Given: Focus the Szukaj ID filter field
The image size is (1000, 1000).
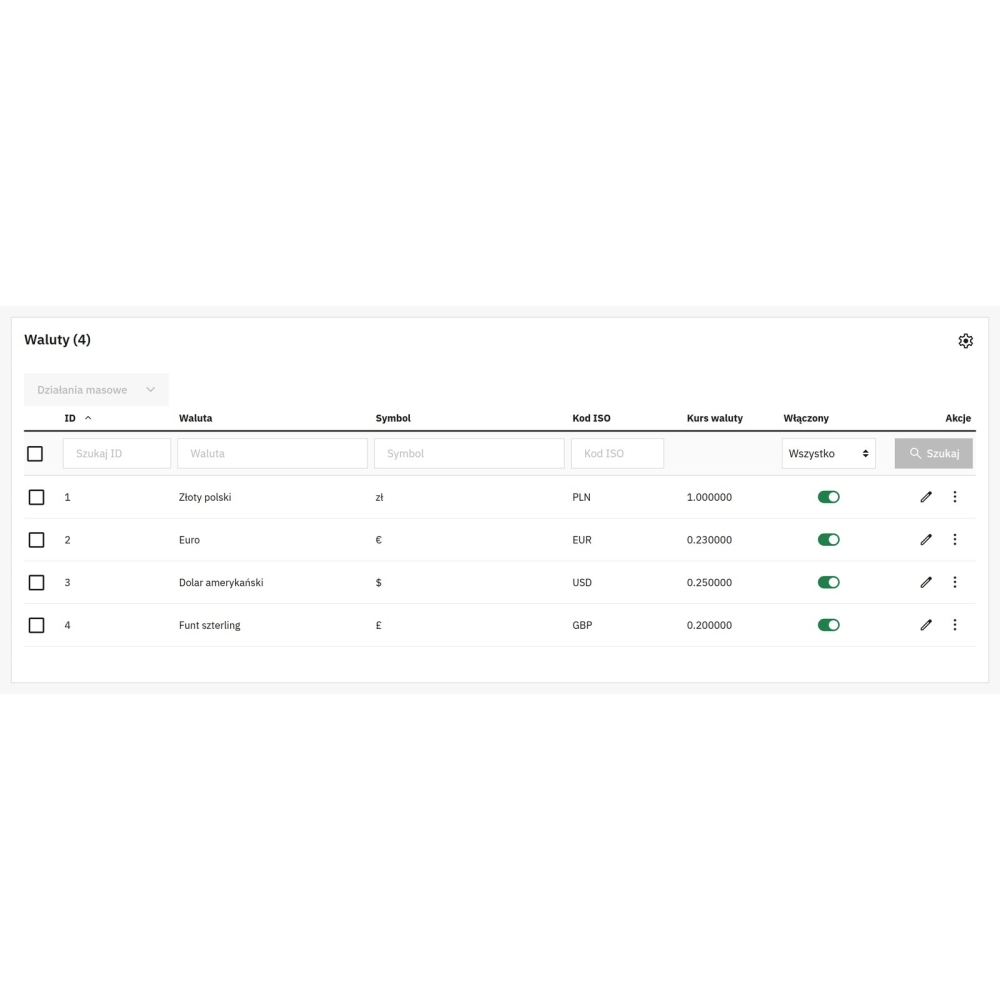Looking at the screenshot, I should pyautogui.click(x=117, y=453).
